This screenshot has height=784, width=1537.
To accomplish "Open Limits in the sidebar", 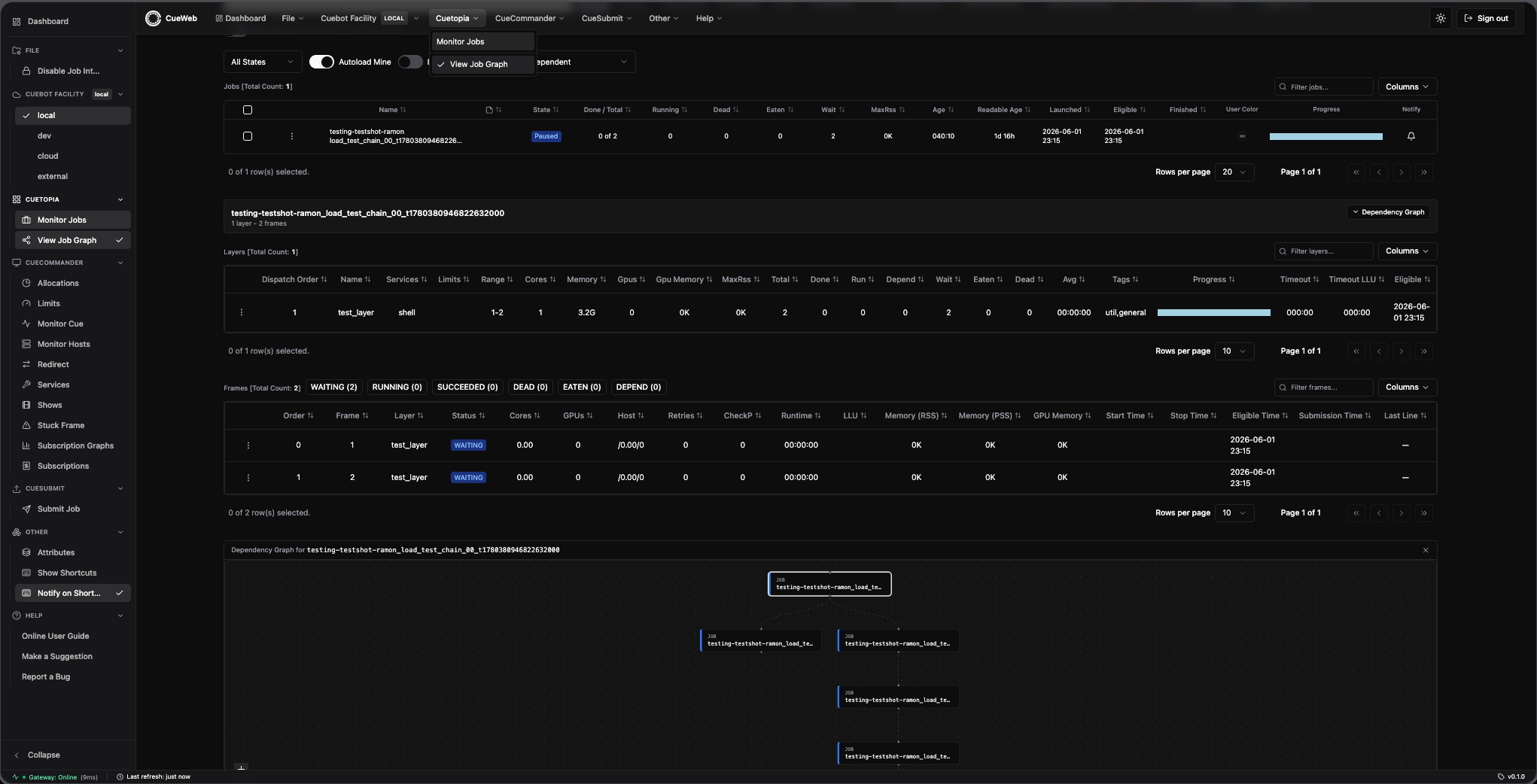I will pyautogui.click(x=72, y=303).
